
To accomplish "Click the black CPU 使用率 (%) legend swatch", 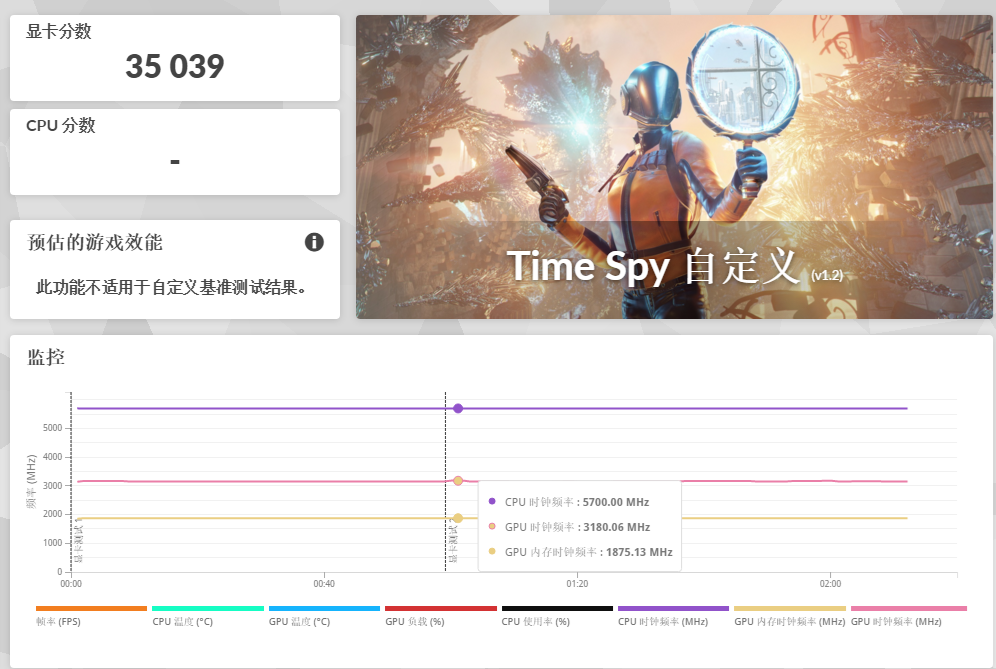I will pos(556,608).
